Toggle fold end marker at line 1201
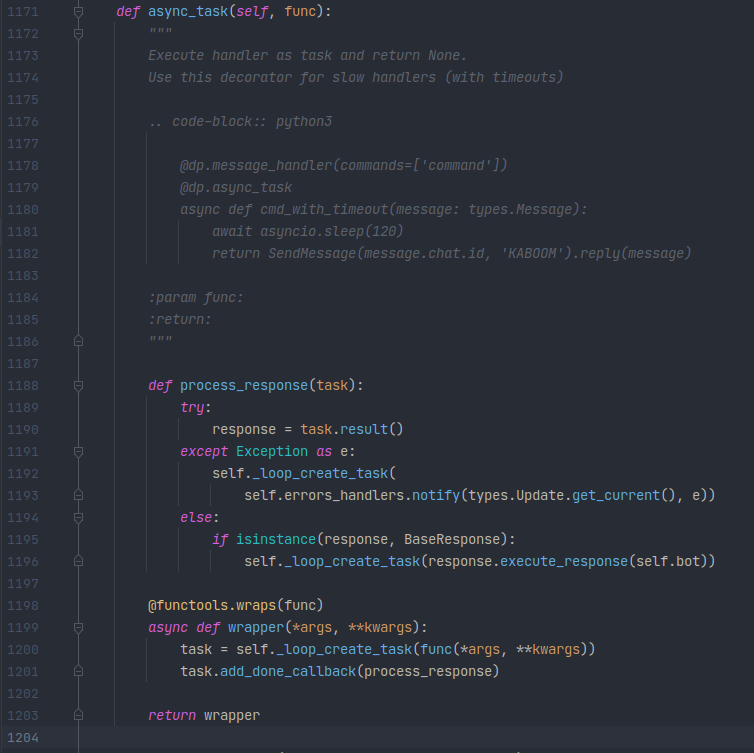The height and width of the screenshot is (753, 754). click(78, 671)
